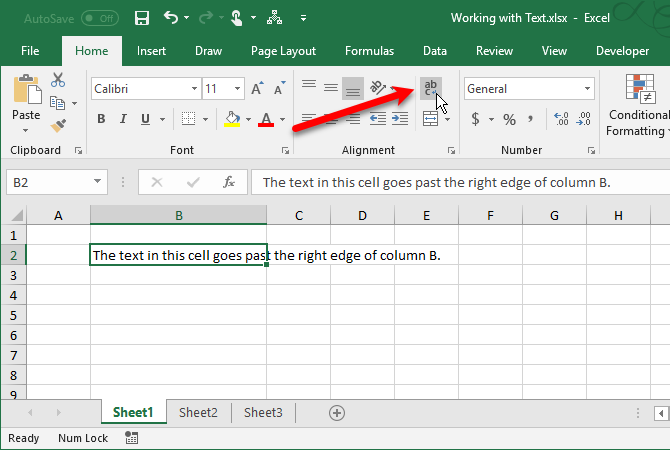Viewport: 670px width, 450px height.
Task: Click the Cut scissors icon
Action: click(x=57, y=81)
